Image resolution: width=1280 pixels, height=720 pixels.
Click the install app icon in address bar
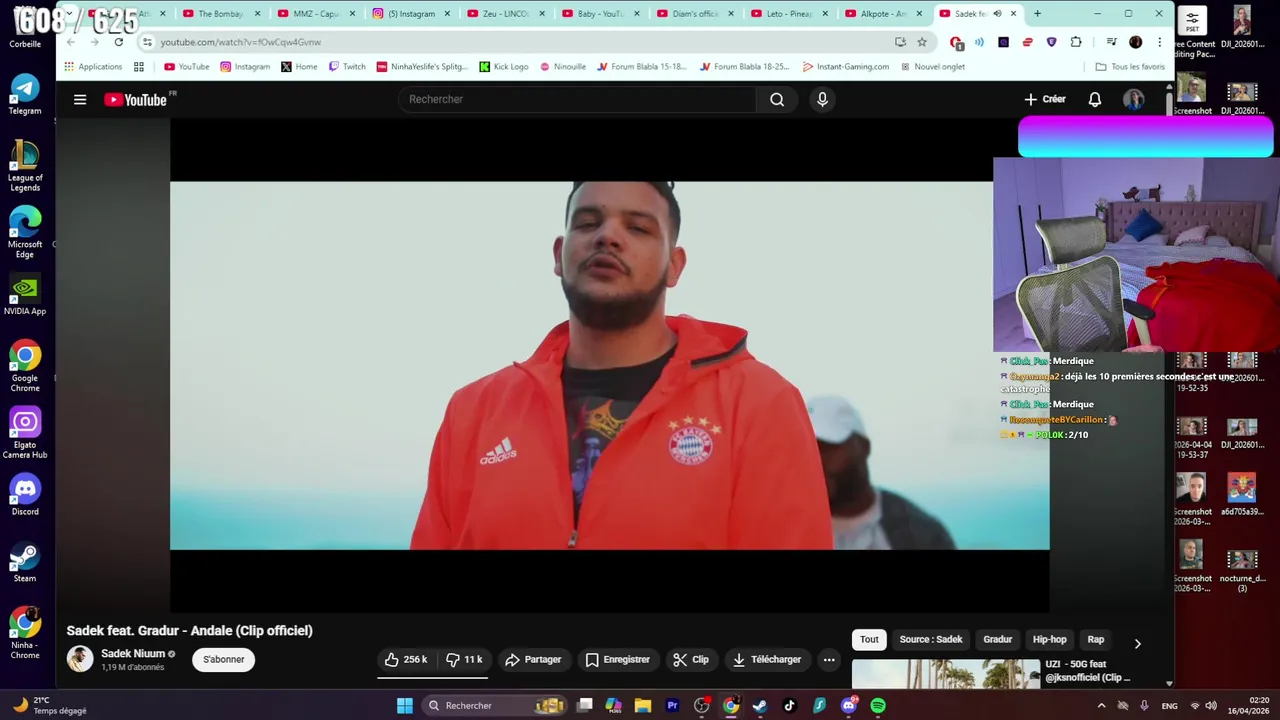(x=900, y=42)
